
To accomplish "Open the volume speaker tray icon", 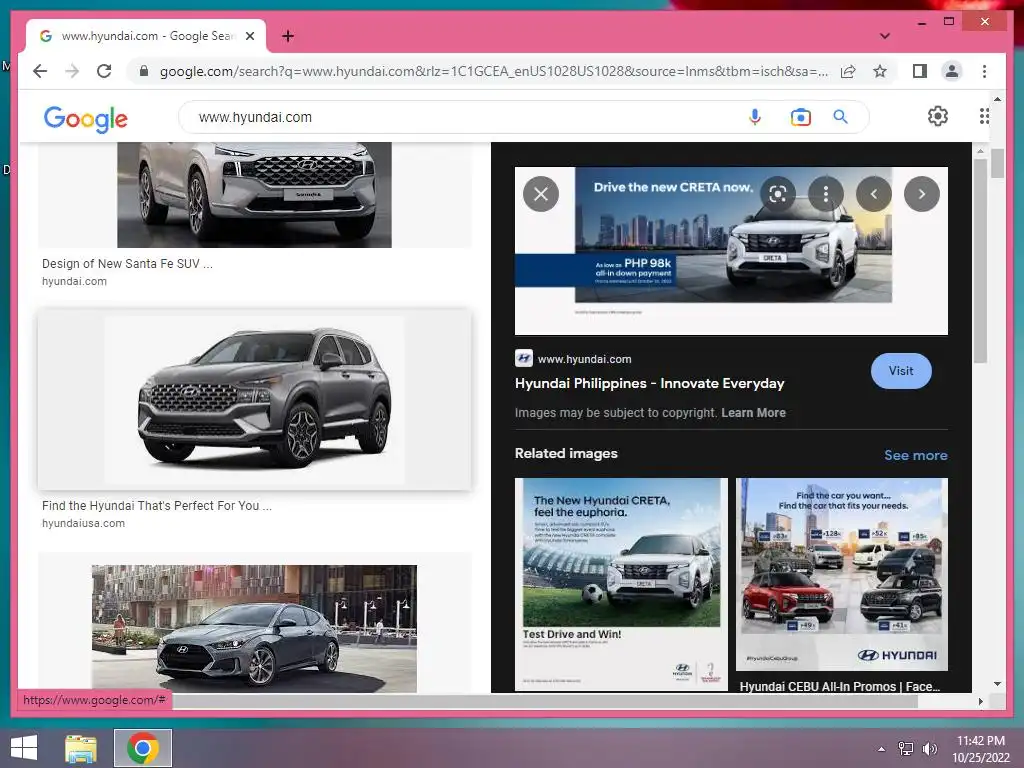I will tap(930, 749).
